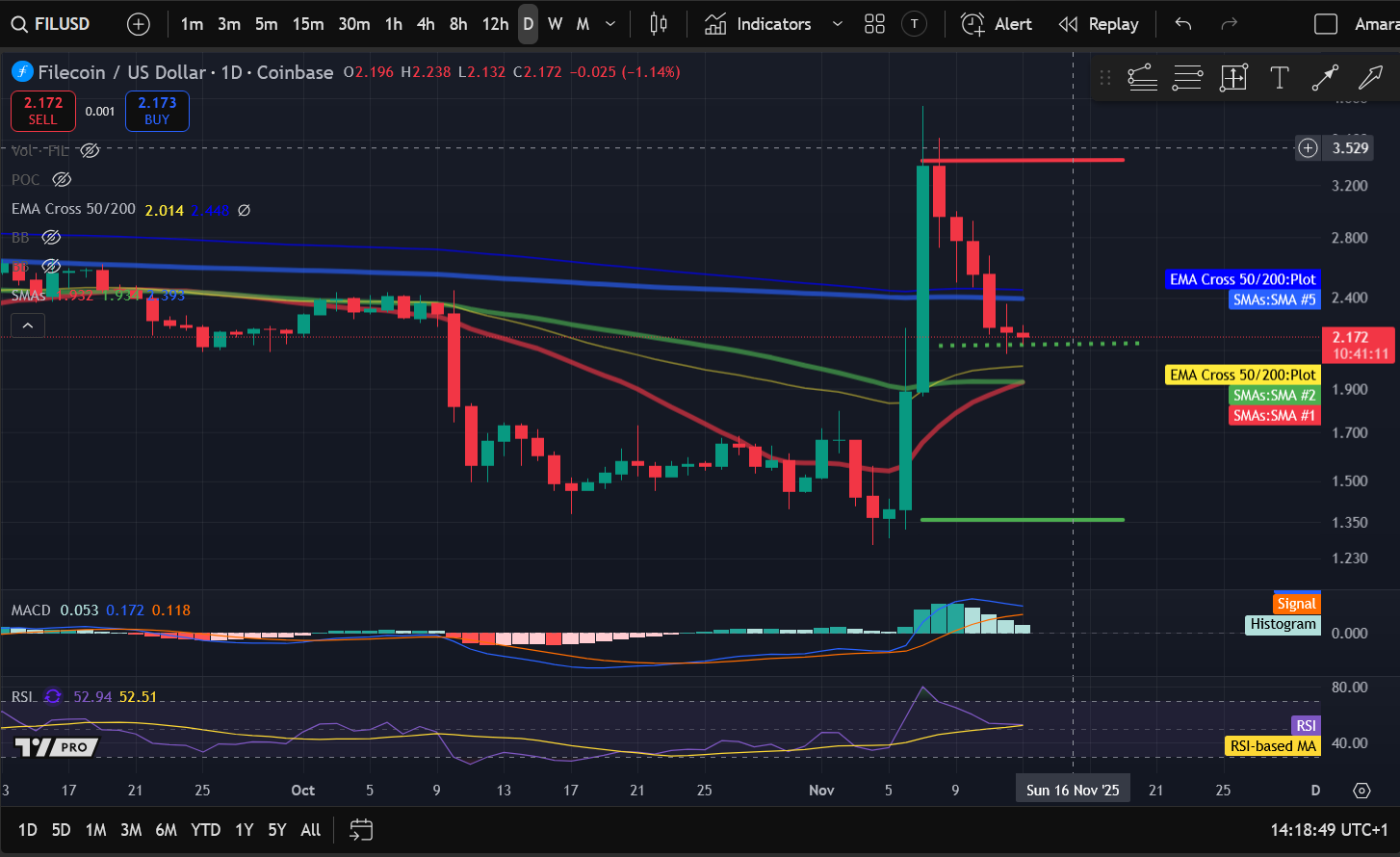Viewport: 1400px width, 857px height.
Task: Select the daily D timeframe
Action: (x=528, y=24)
